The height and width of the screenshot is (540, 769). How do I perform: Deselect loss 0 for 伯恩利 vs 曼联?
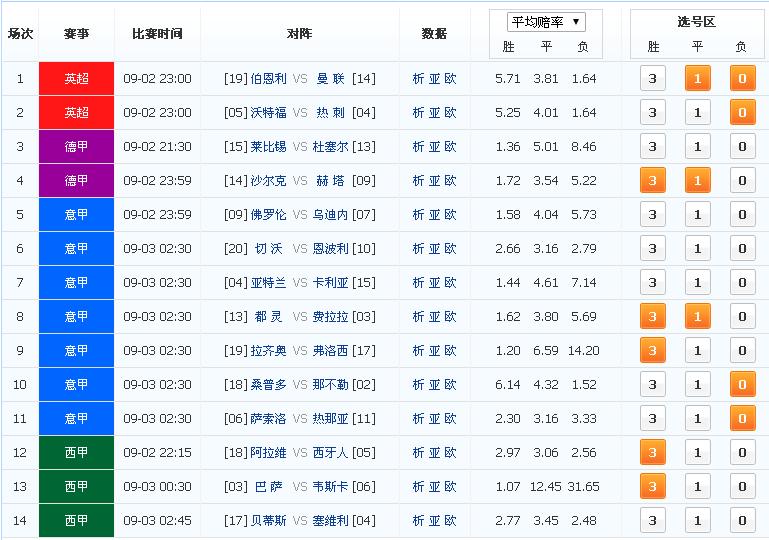coord(743,78)
